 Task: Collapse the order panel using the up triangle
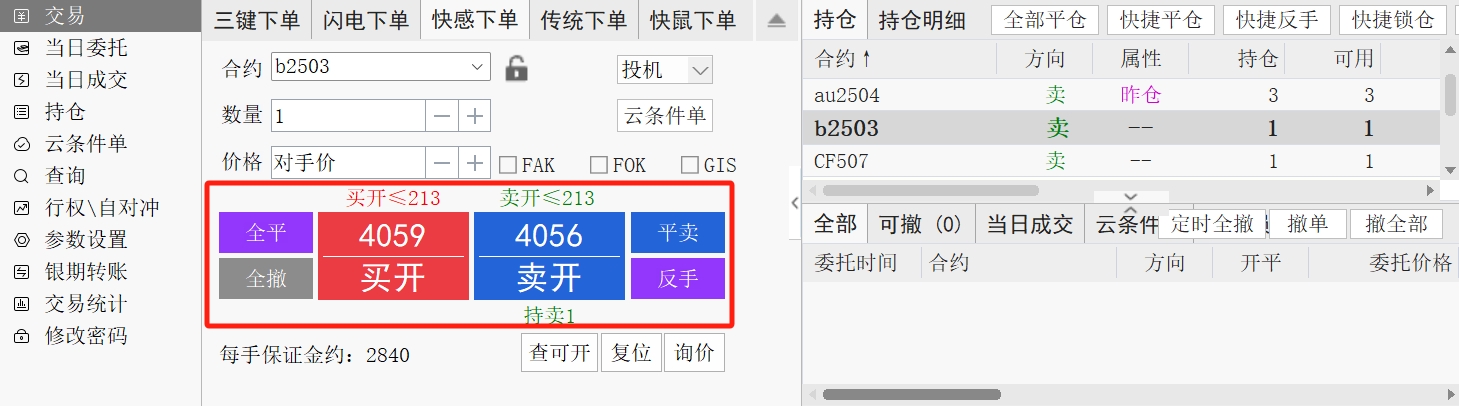tap(777, 20)
